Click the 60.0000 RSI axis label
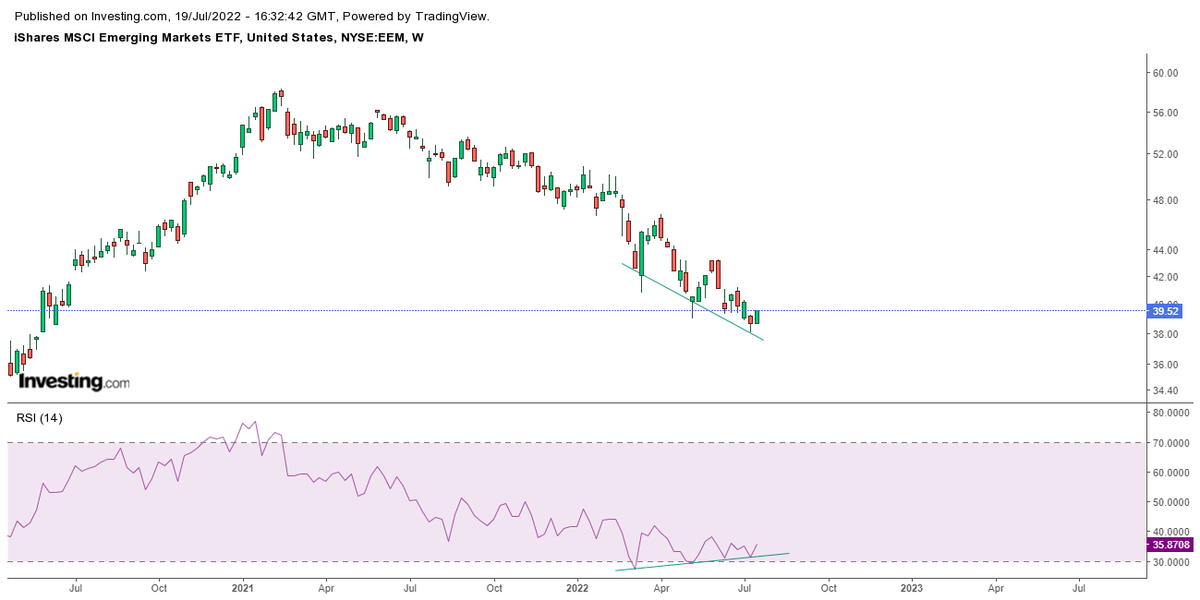This screenshot has height=600, width=1200. [1170, 472]
